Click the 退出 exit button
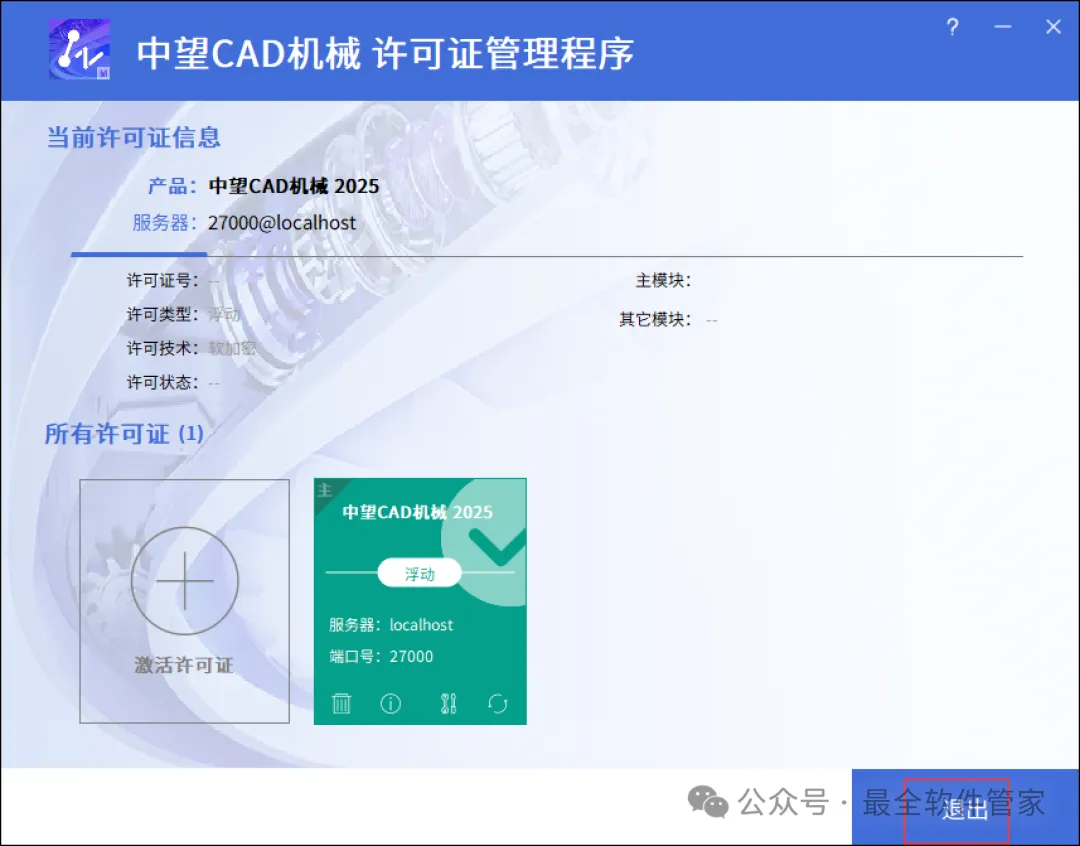This screenshot has width=1080, height=846. click(x=966, y=807)
